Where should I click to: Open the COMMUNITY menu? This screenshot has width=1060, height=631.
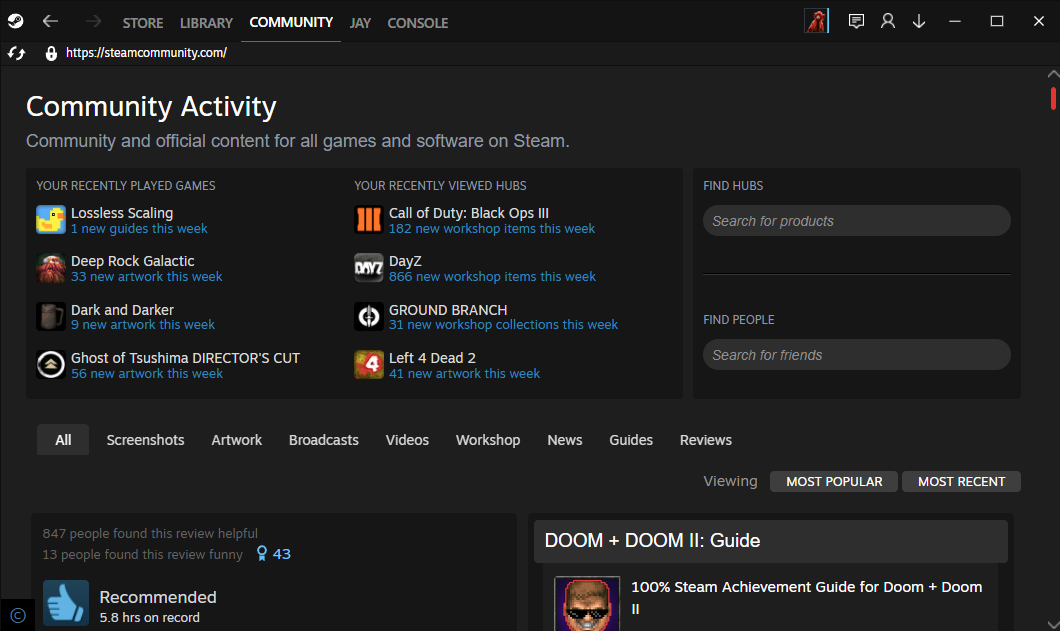point(291,22)
